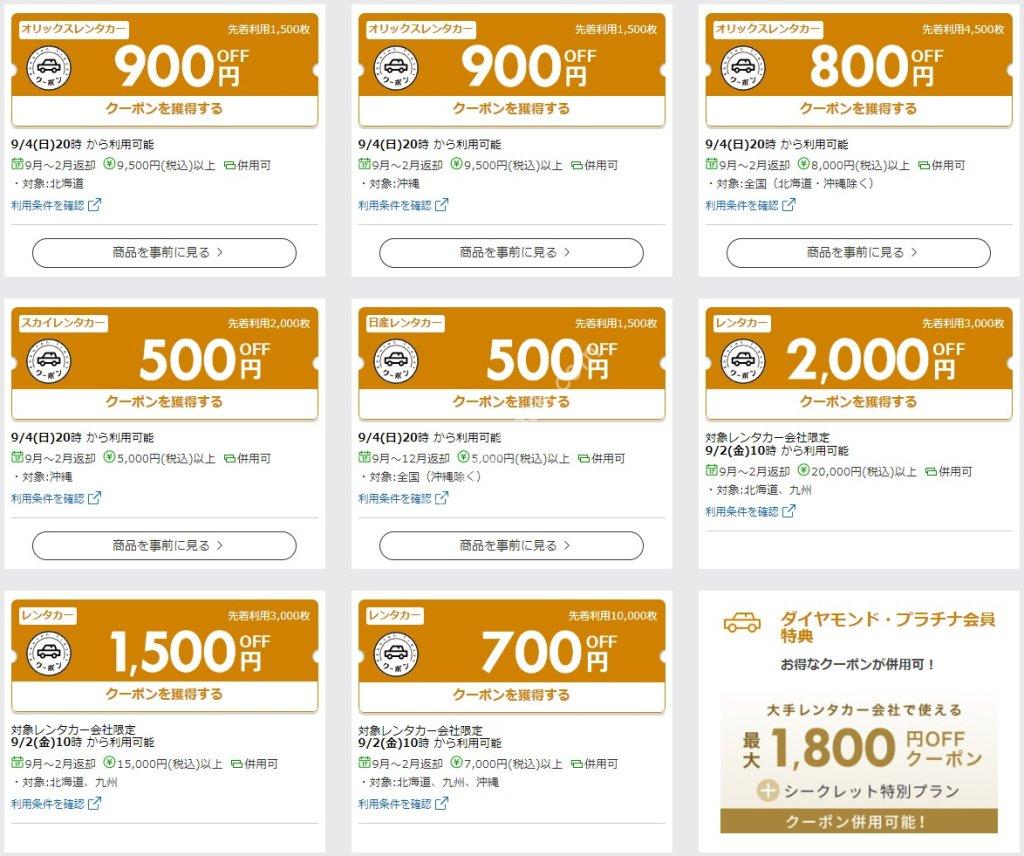Click car coupon icon on 800 yen coupon

pyautogui.click(x=743, y=68)
